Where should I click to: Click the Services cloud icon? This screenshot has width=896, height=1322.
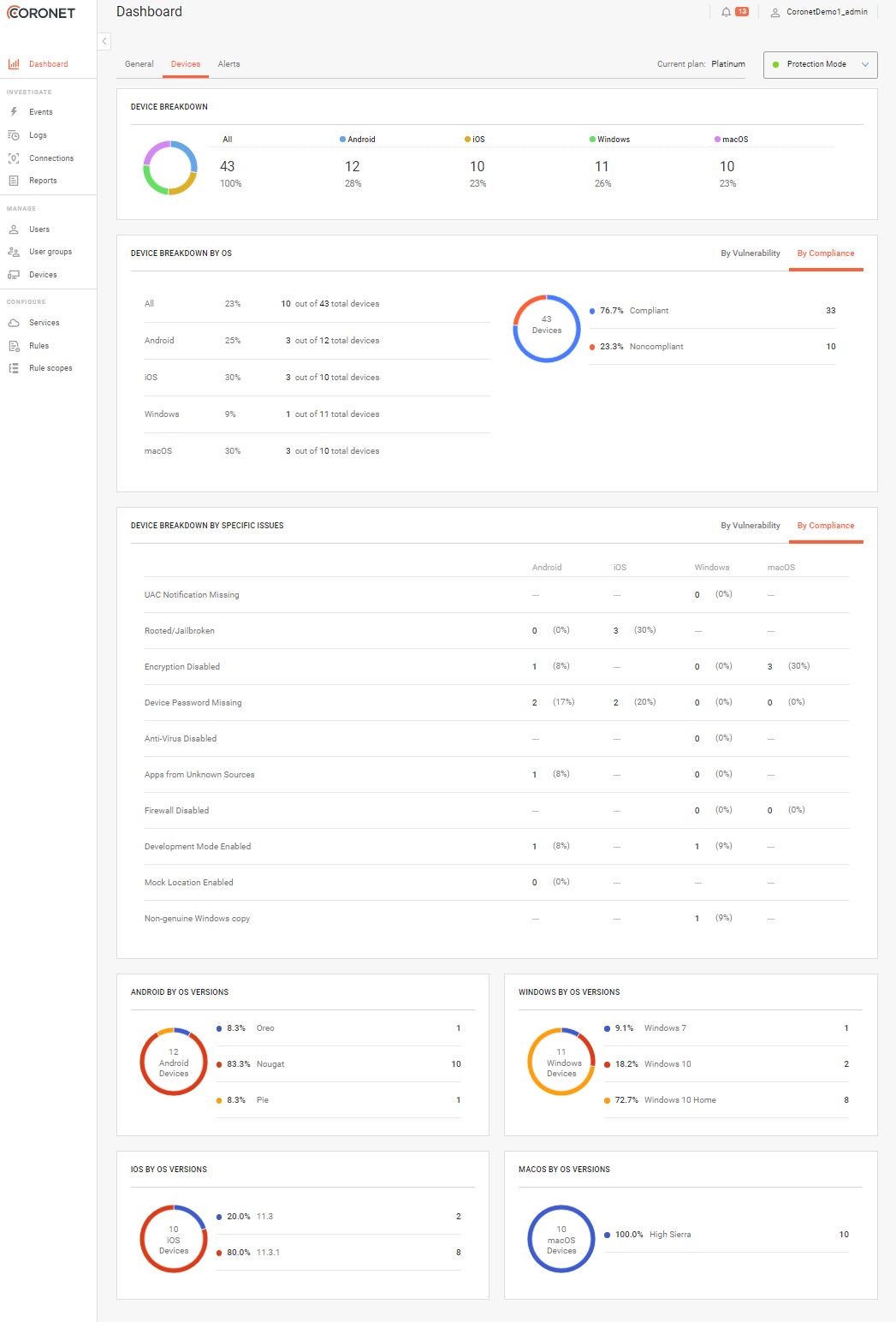[x=13, y=323]
